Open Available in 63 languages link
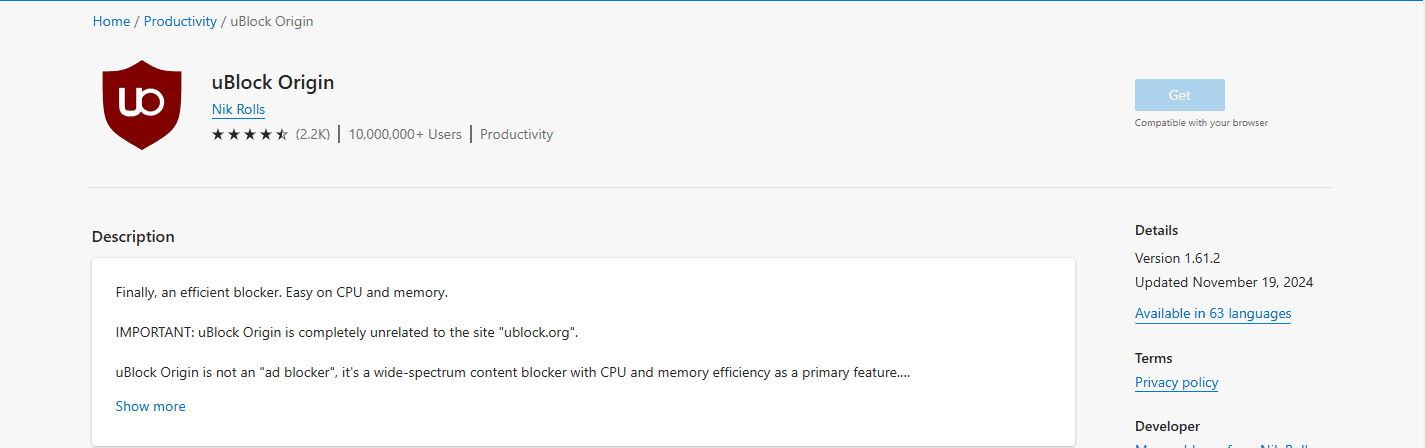 pos(1213,313)
